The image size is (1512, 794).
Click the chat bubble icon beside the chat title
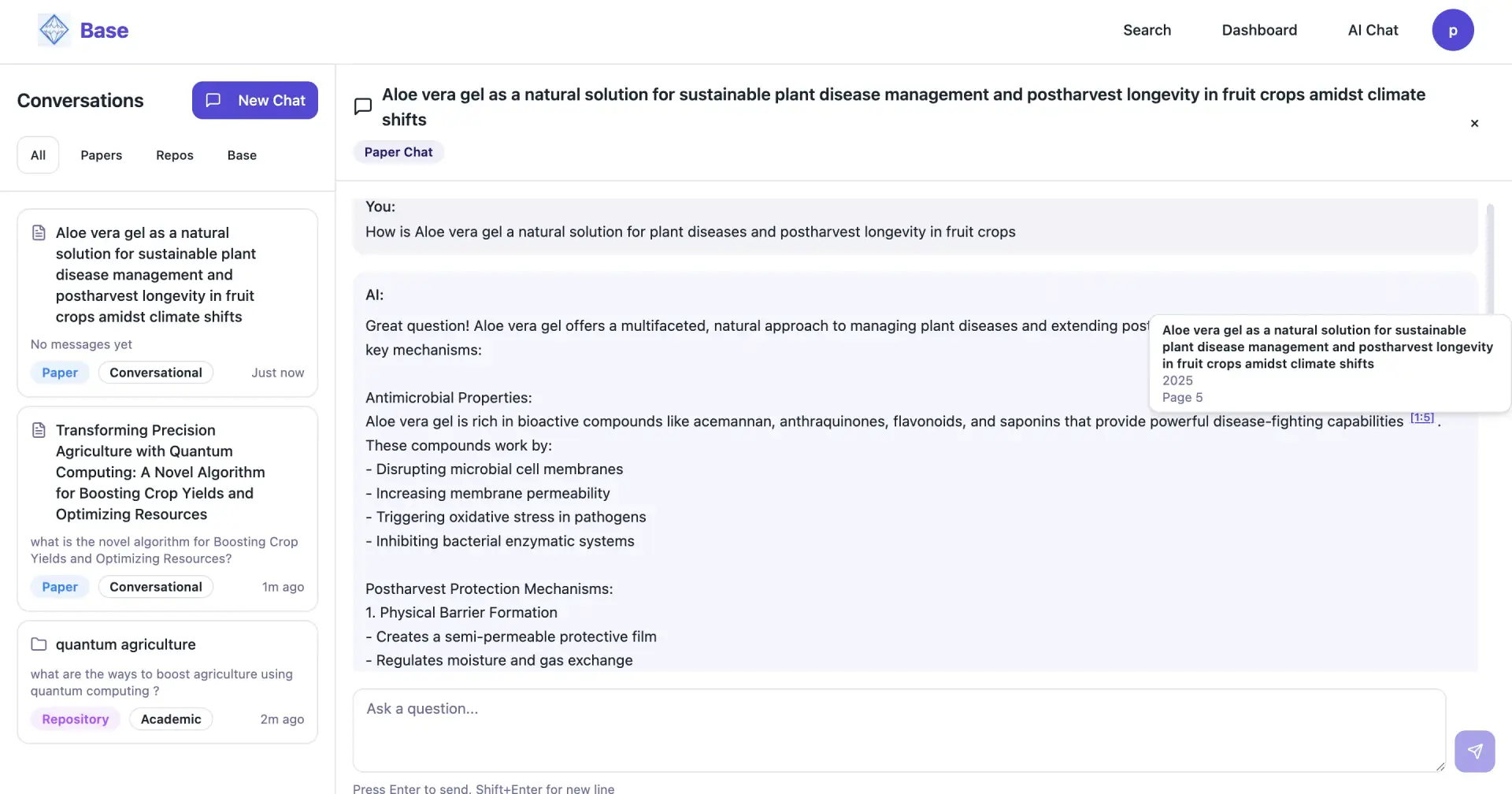click(362, 106)
